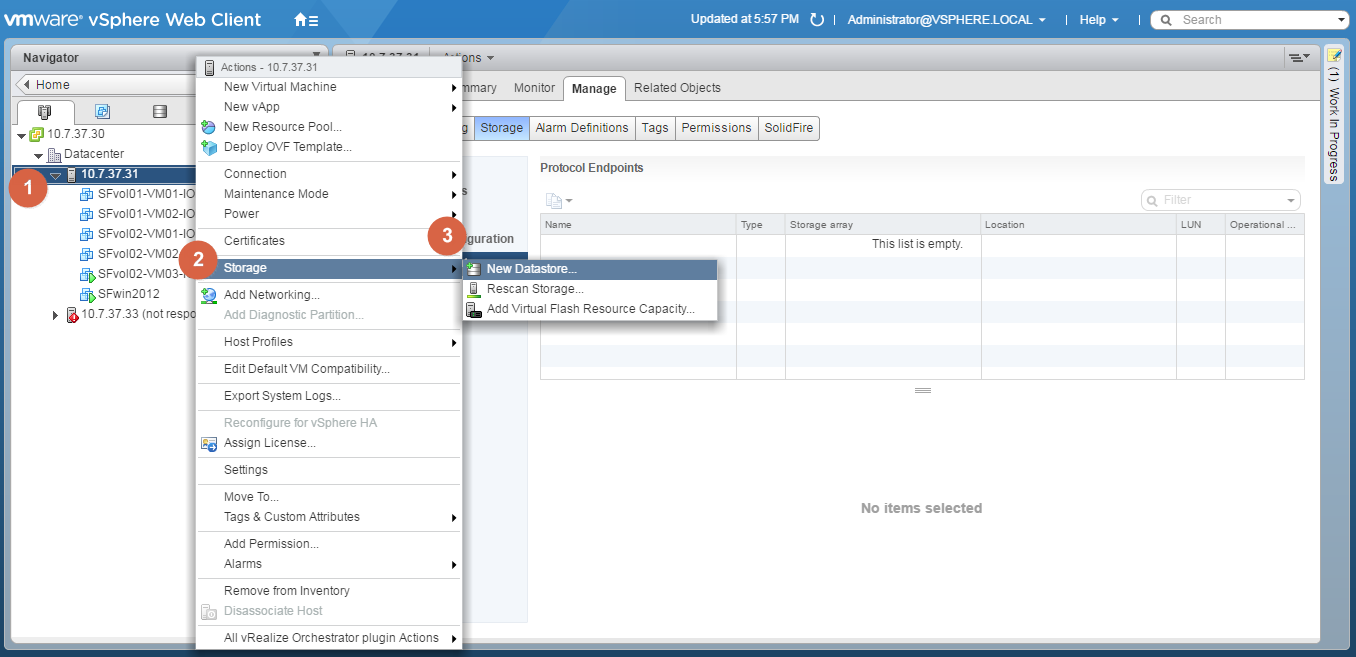Screen dimensions: 1356x657
Task: Choose Move To from menu
Action: [329, 497]
